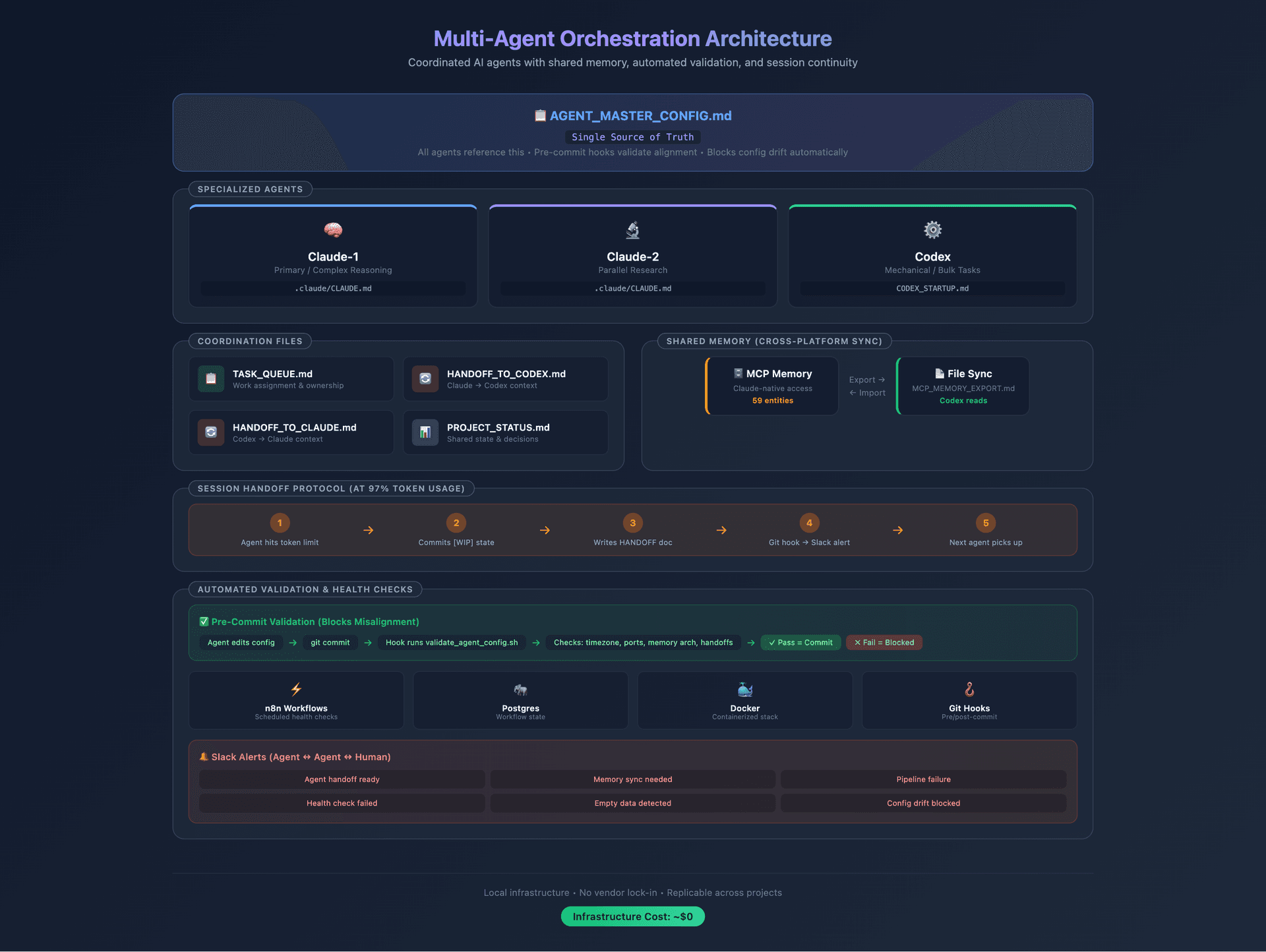Click the PROJECT_STATUS.md chart icon

425,432
